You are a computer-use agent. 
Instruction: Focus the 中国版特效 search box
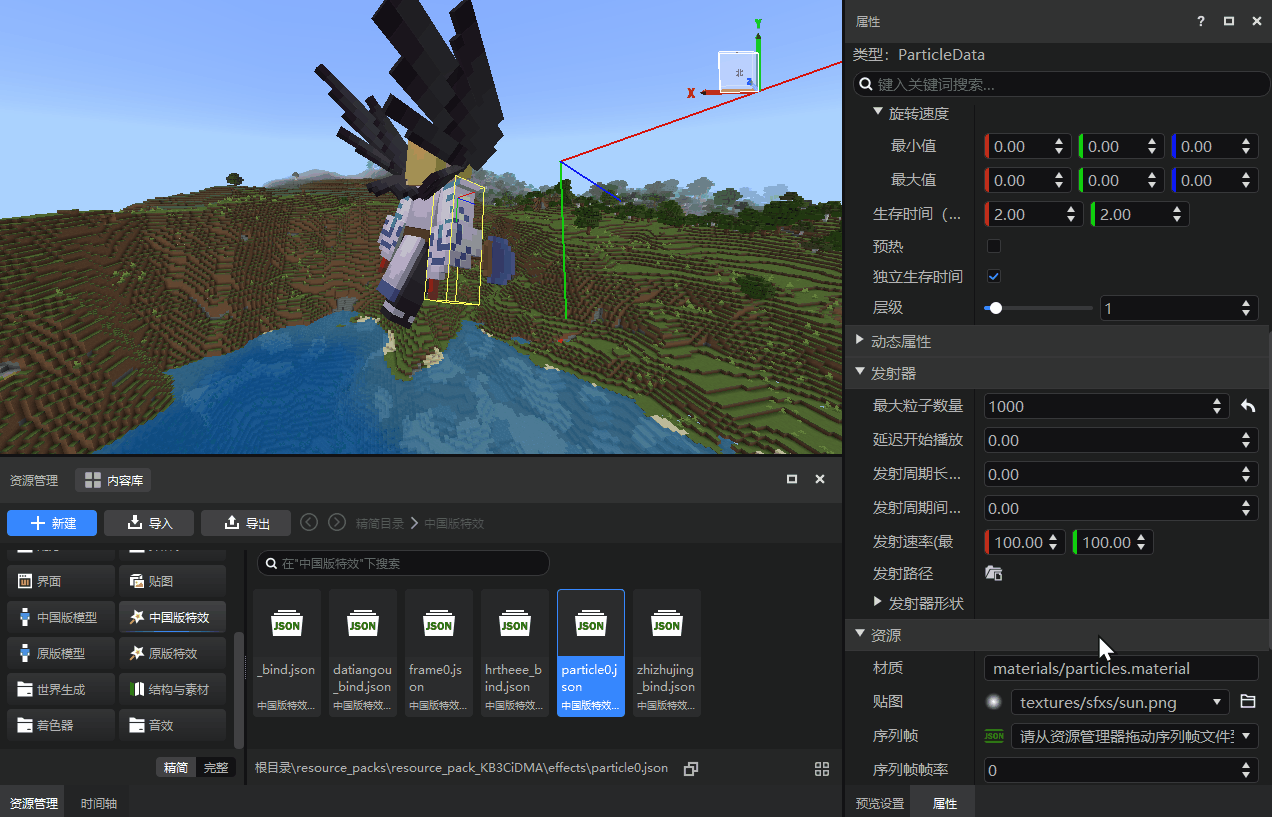tap(403, 563)
